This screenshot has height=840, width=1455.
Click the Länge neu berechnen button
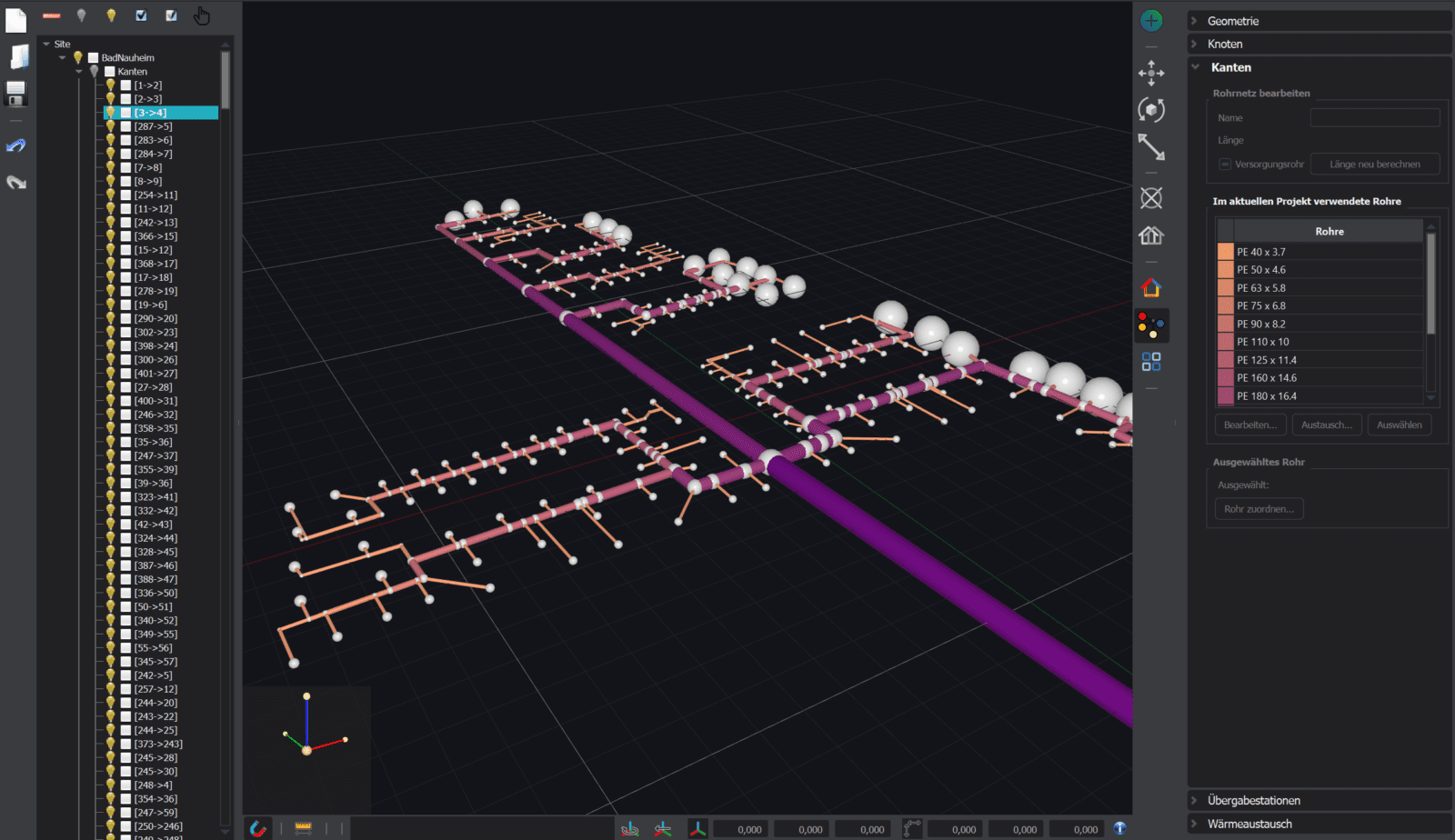(1374, 165)
